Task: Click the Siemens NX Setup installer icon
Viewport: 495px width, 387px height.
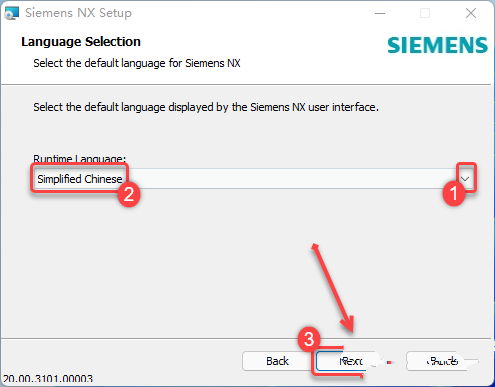Action: 11,13
